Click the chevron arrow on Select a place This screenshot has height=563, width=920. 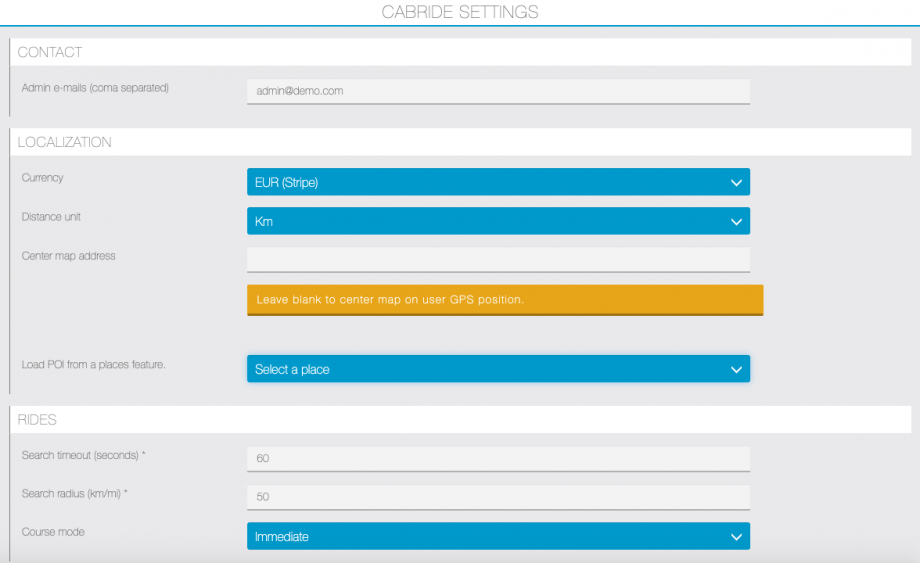[x=736, y=369]
